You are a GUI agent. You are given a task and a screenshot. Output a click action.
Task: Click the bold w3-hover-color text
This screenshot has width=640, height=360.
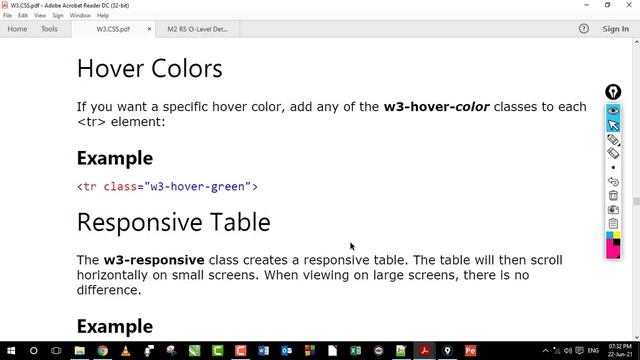pyautogui.click(x=436, y=107)
